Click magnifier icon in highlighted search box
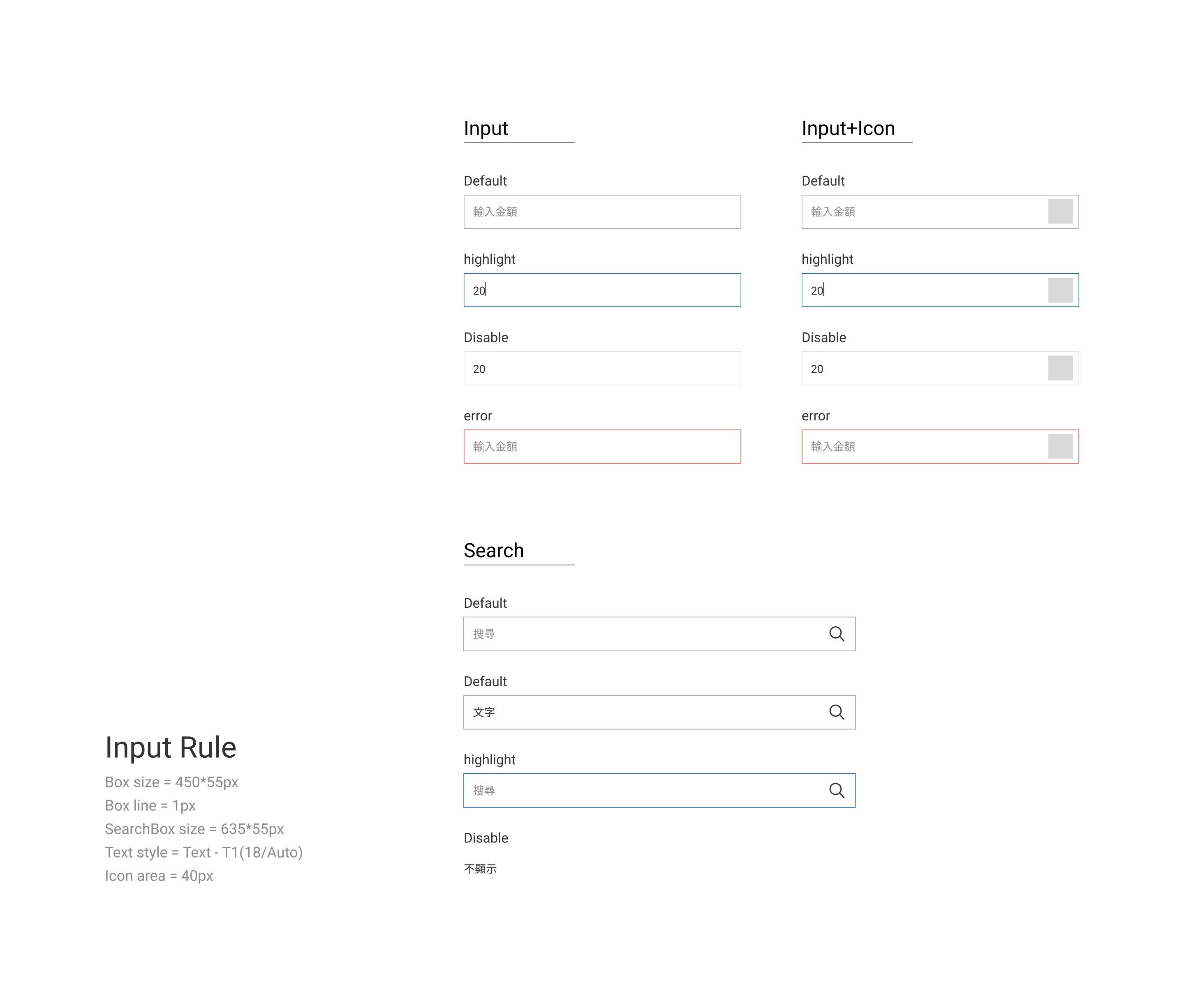Image resolution: width=1184 pixels, height=1008 pixels. point(837,790)
